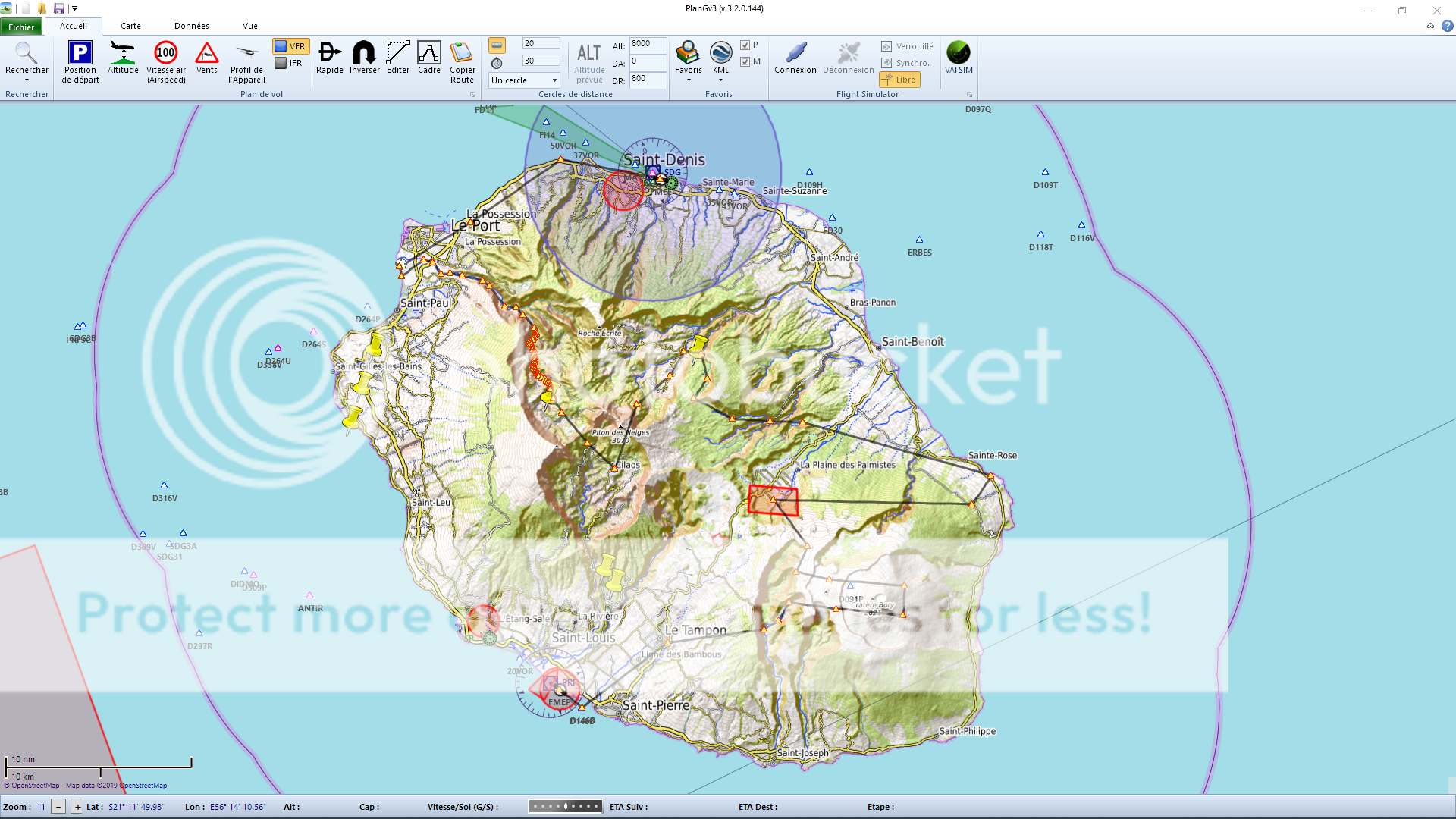Click Position de départ parking icon
Image resolution: width=1456 pixels, height=819 pixels.
click(x=80, y=53)
